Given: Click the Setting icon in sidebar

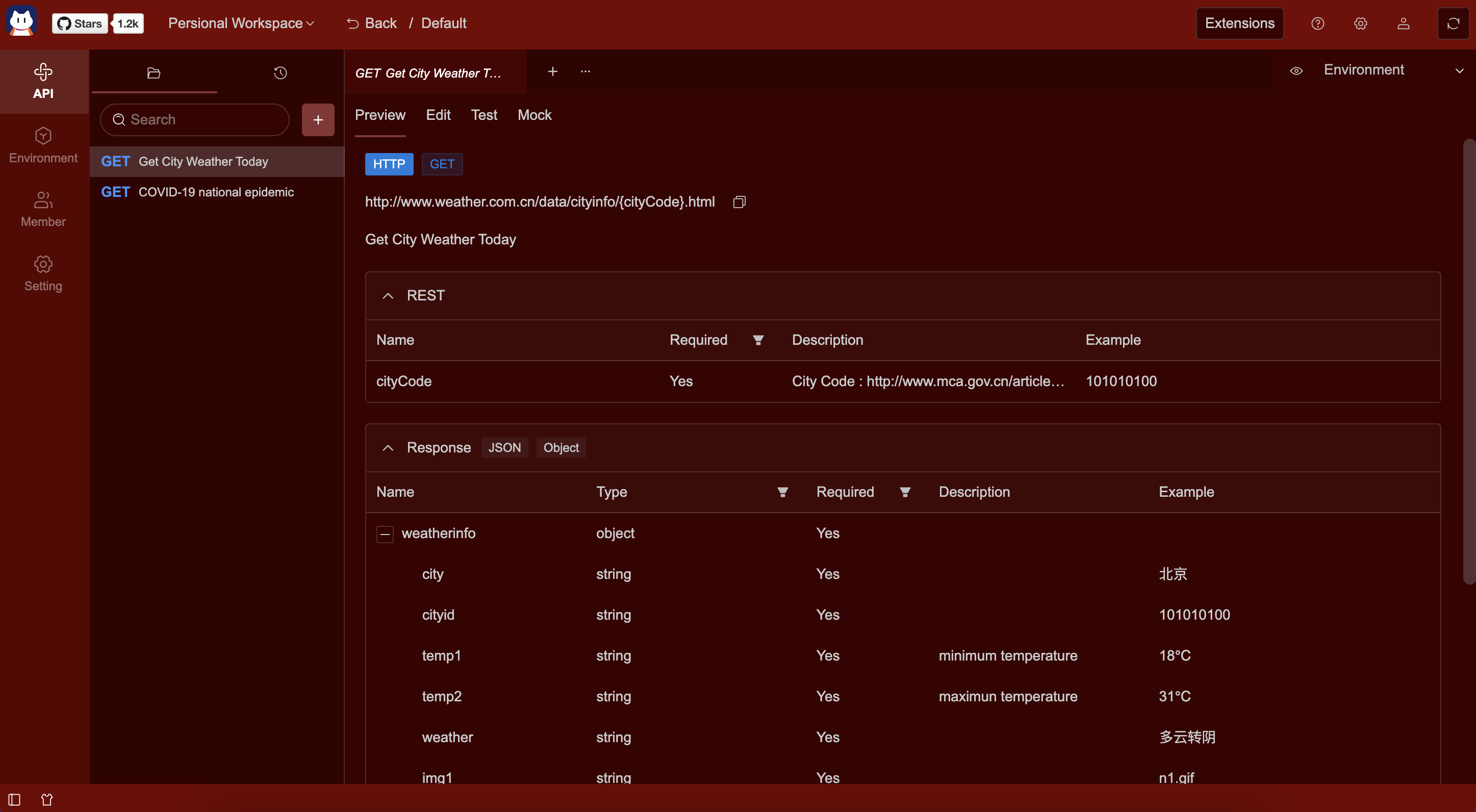Looking at the screenshot, I should click(42, 265).
